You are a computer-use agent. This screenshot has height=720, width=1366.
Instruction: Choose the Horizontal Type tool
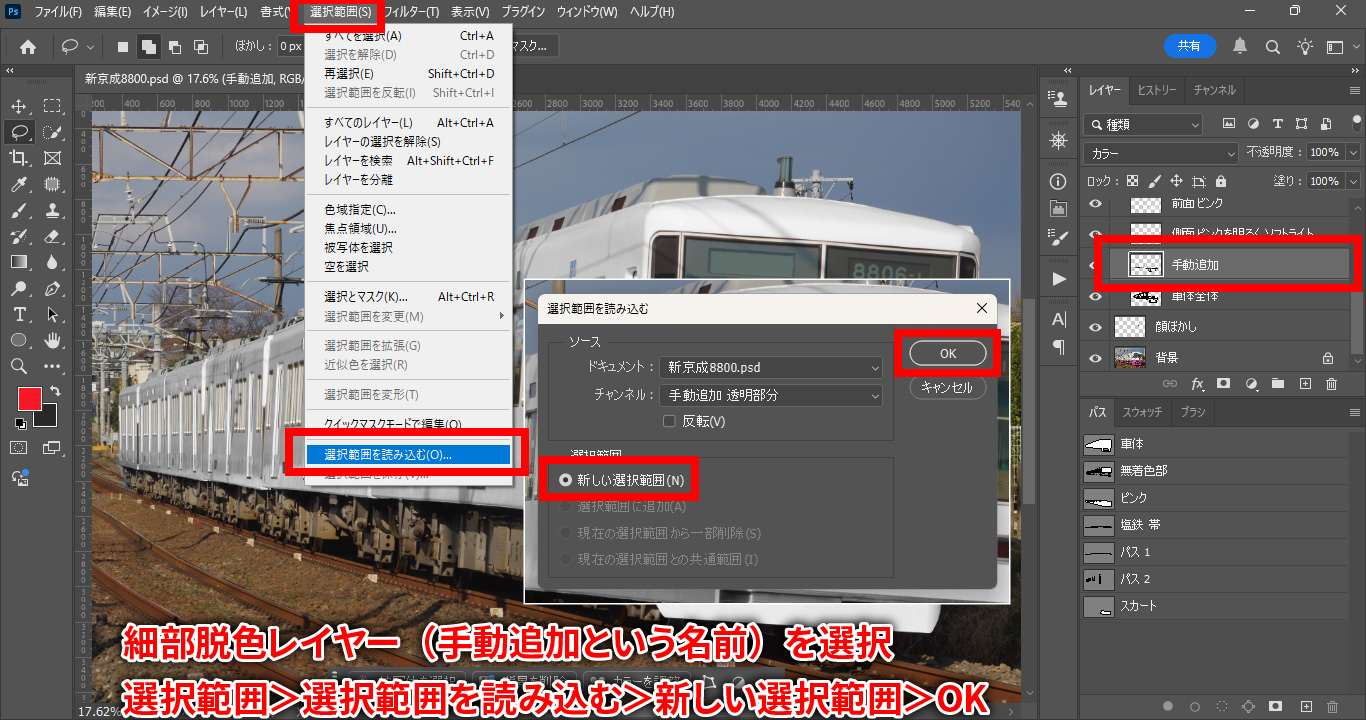pos(19,315)
